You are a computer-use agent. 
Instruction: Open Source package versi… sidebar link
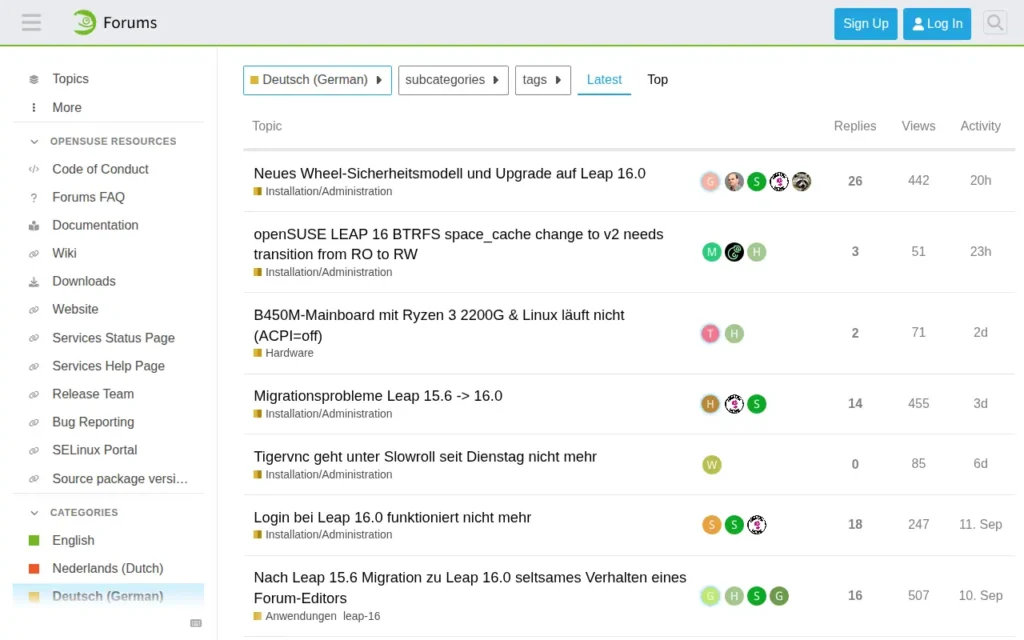click(120, 479)
